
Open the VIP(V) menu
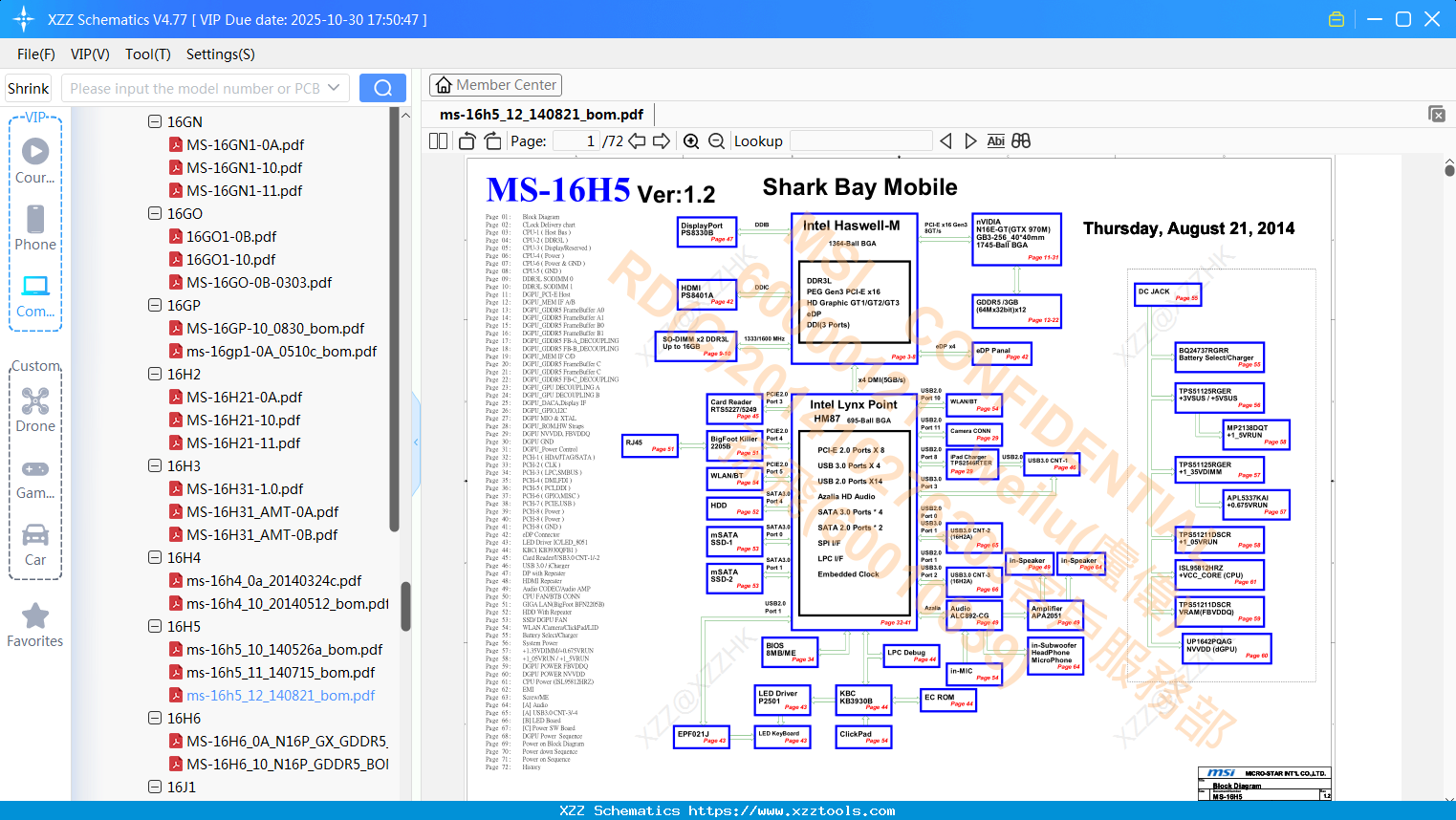(90, 54)
